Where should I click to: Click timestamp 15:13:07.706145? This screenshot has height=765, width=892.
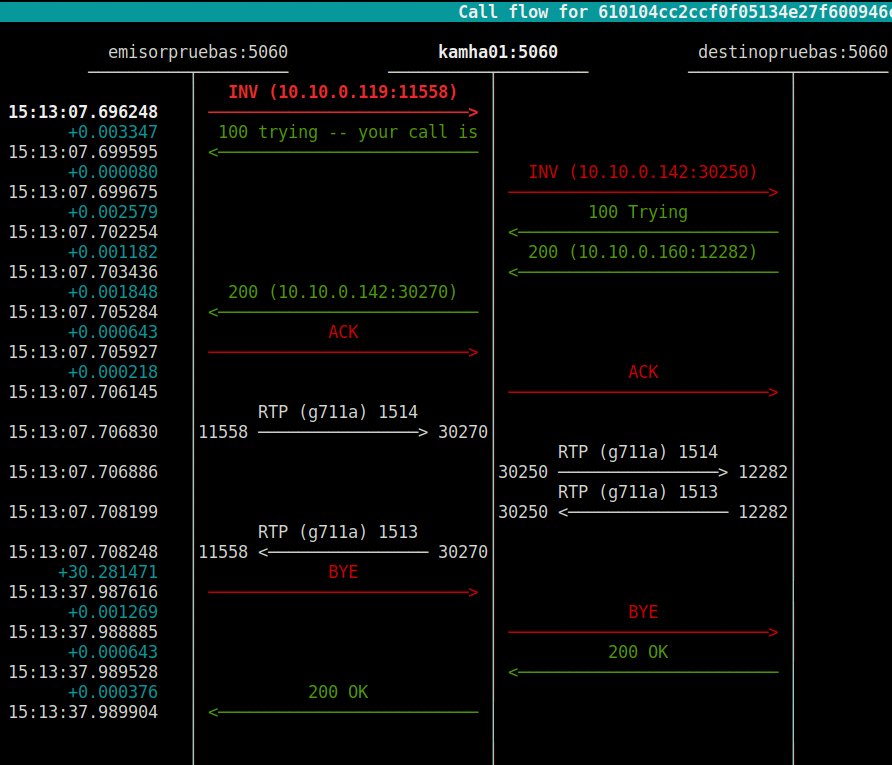(83, 392)
